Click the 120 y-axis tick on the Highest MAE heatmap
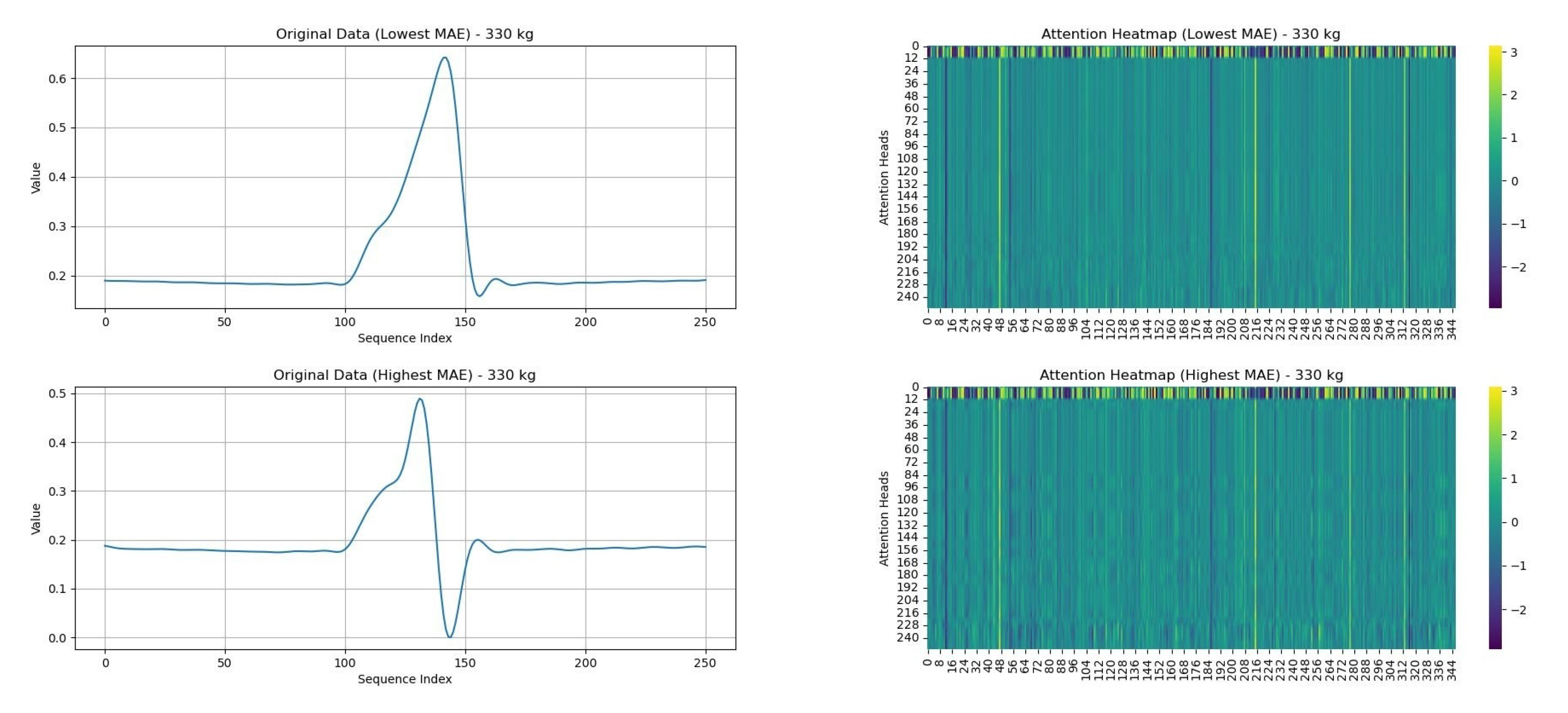Screen dimensions: 1568x713 click(907, 512)
